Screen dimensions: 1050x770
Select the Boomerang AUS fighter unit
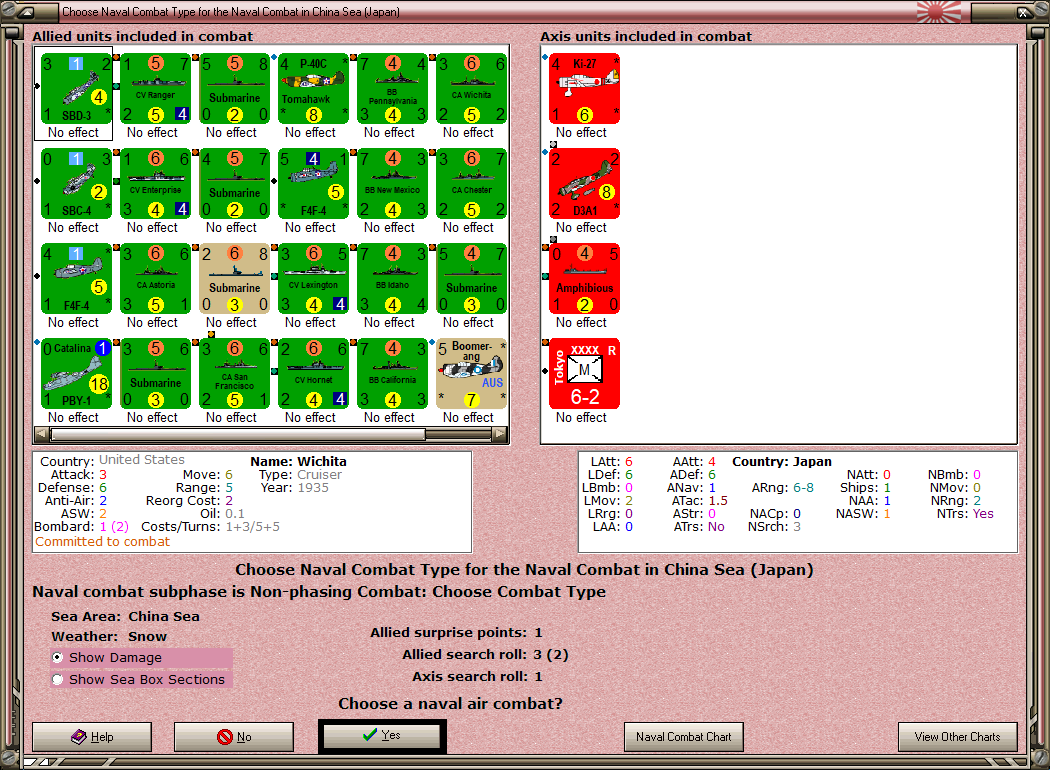pyautogui.click(x=471, y=374)
